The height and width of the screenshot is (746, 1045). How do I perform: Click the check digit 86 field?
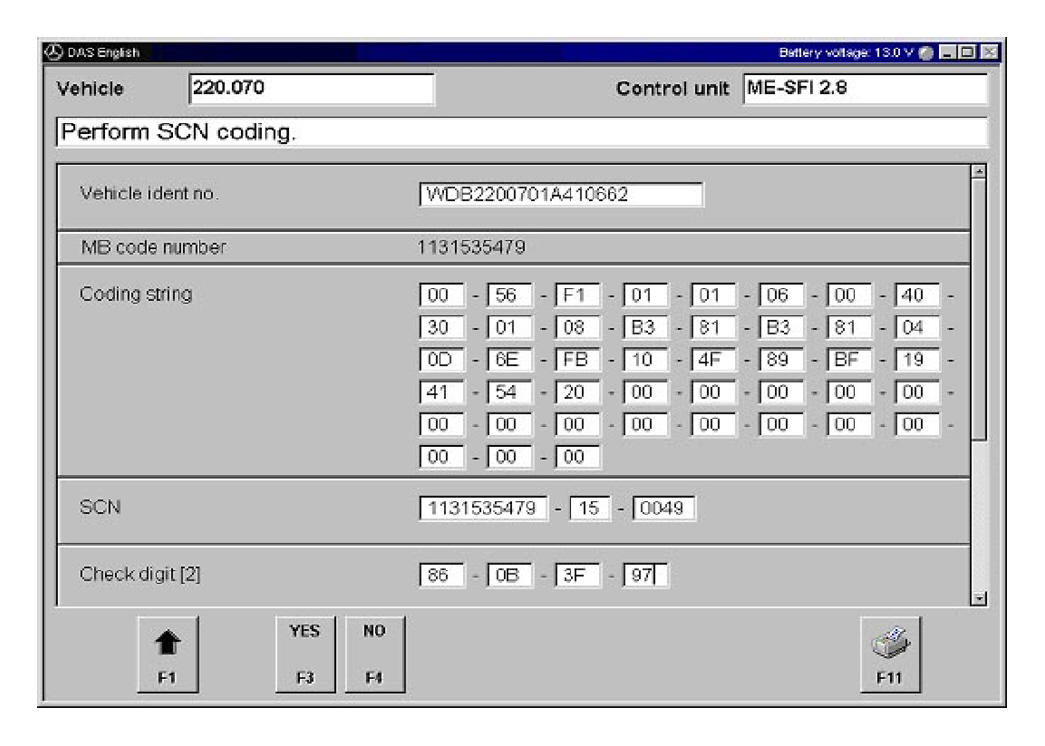[440, 577]
